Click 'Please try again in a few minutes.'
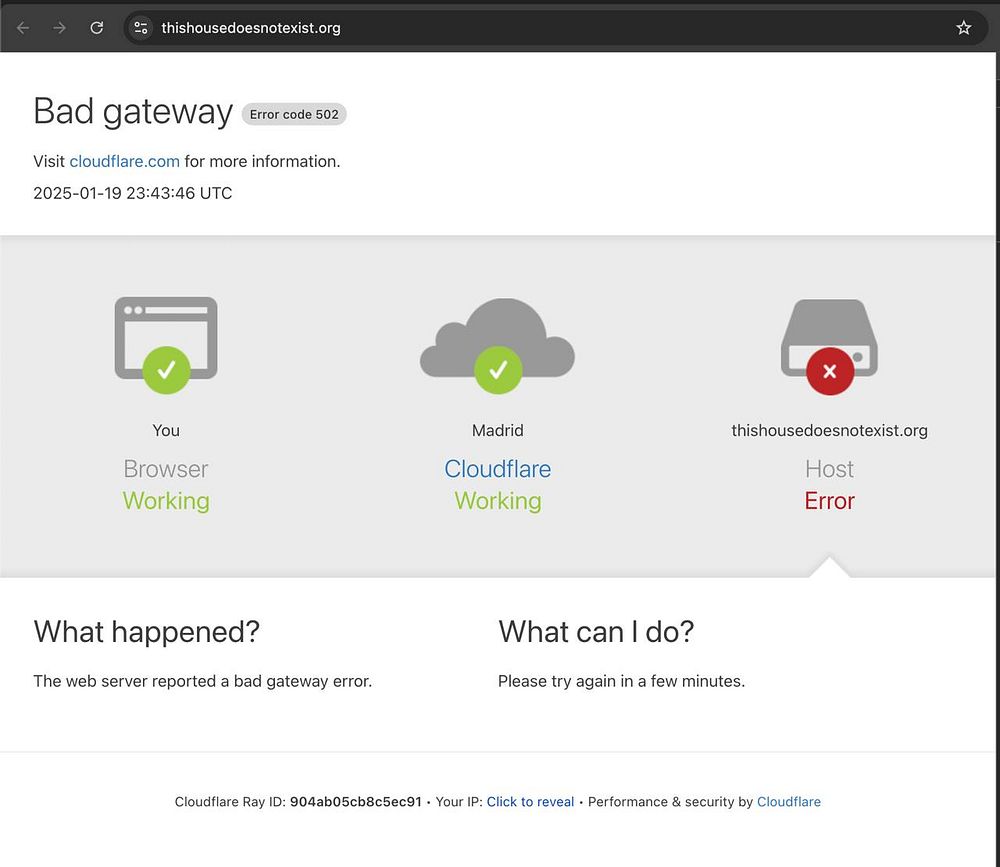 click(x=621, y=681)
